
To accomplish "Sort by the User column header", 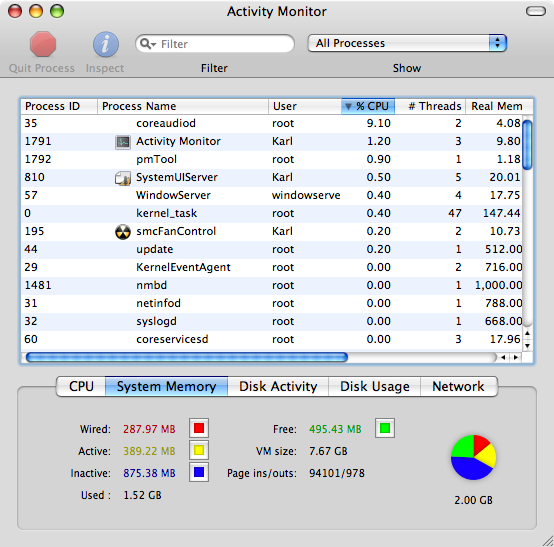I will [305, 106].
